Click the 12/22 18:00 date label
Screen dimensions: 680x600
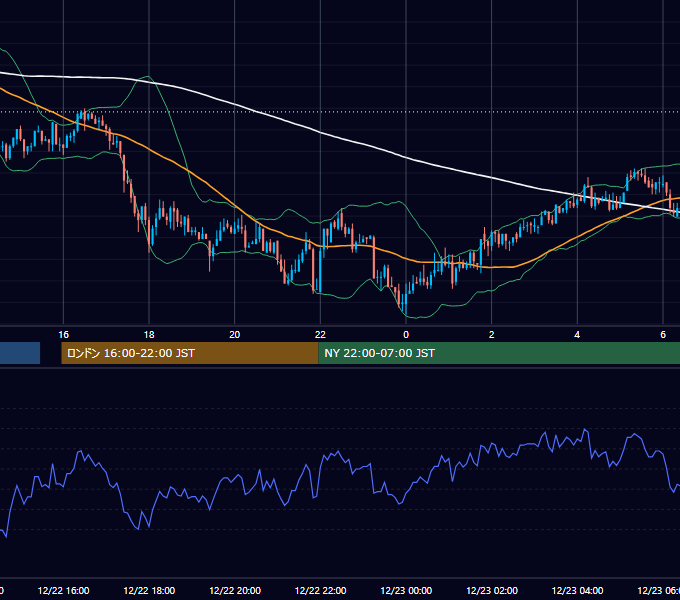click(149, 590)
